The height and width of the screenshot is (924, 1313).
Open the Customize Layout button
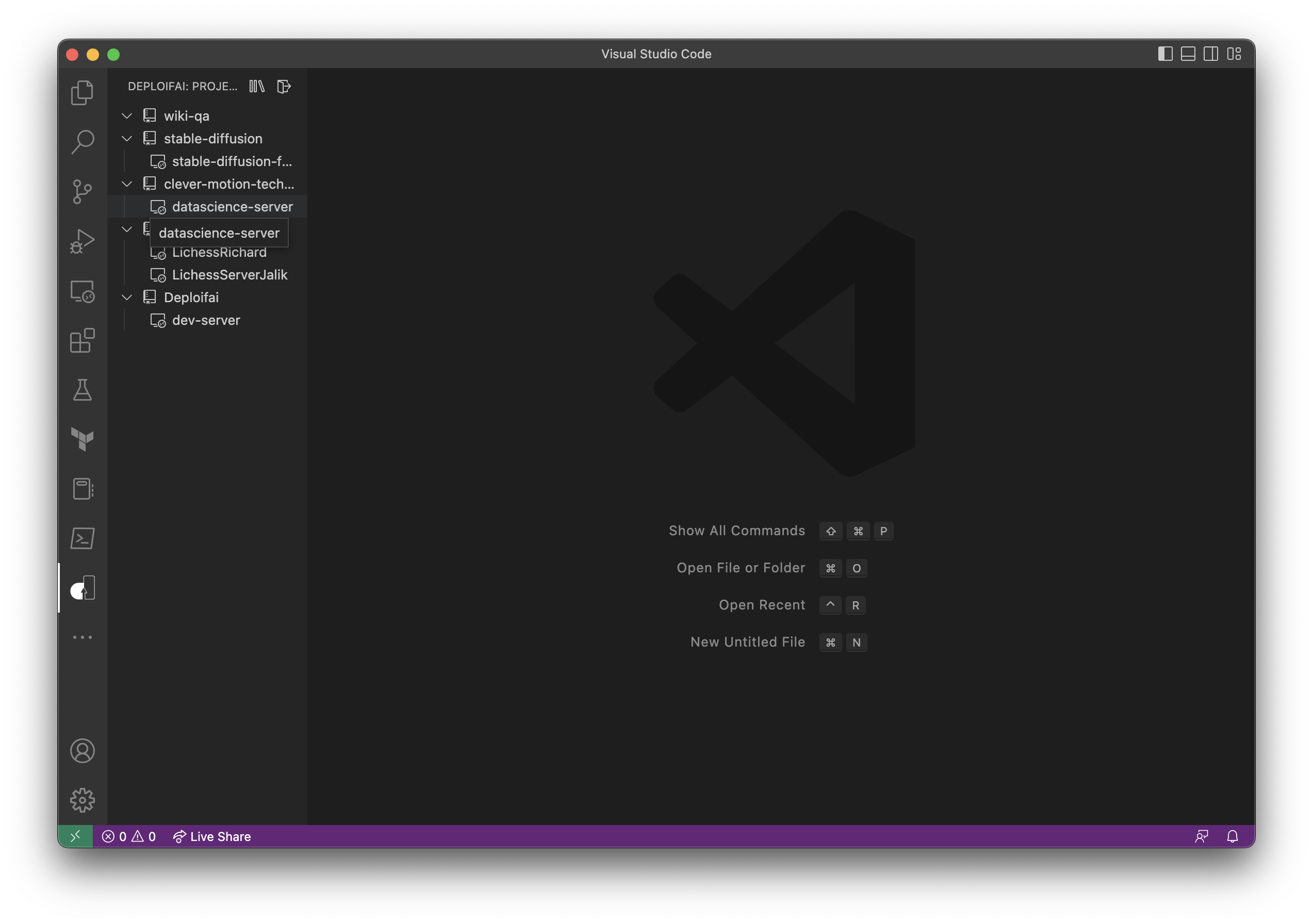point(1234,54)
